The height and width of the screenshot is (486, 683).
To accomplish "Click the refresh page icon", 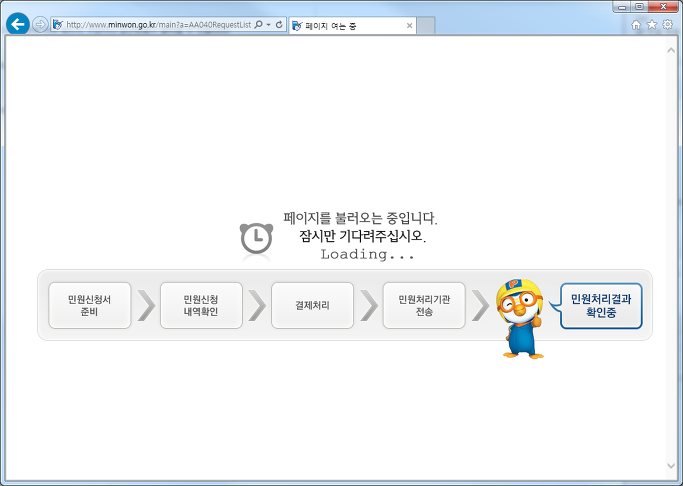I will 279,25.
